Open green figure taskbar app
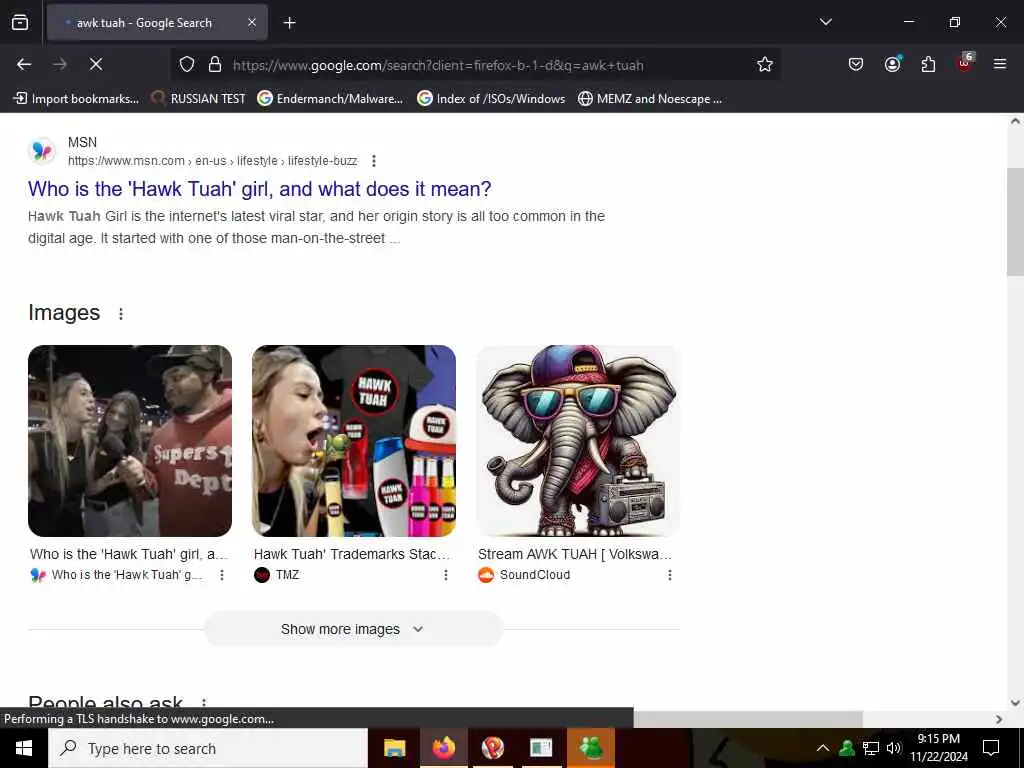The width and height of the screenshot is (1024, 768). [590, 748]
